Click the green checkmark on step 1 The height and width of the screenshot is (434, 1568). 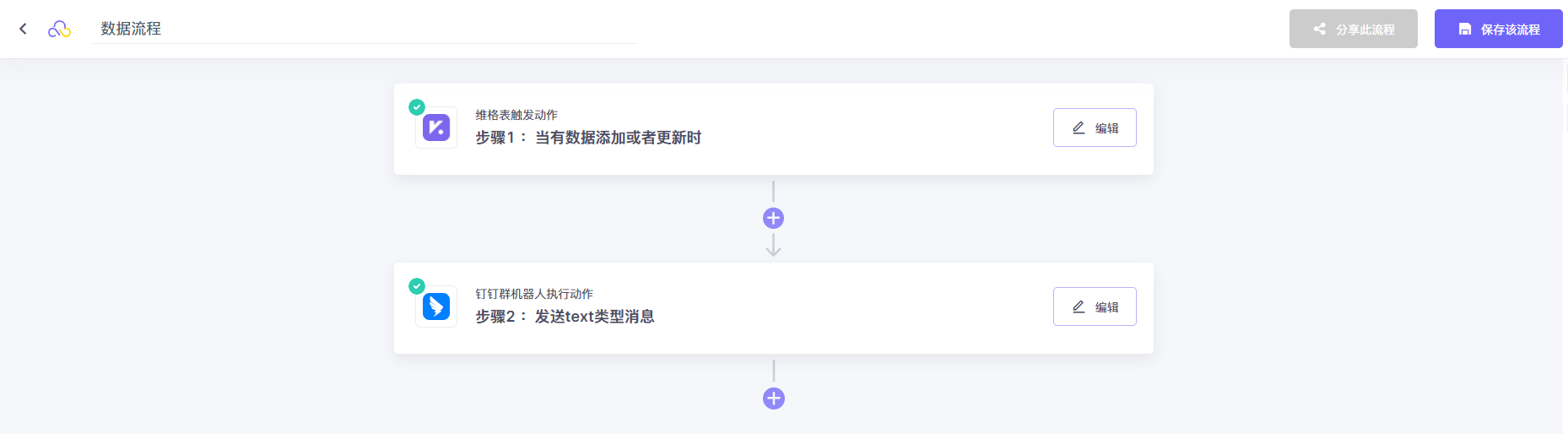click(417, 107)
